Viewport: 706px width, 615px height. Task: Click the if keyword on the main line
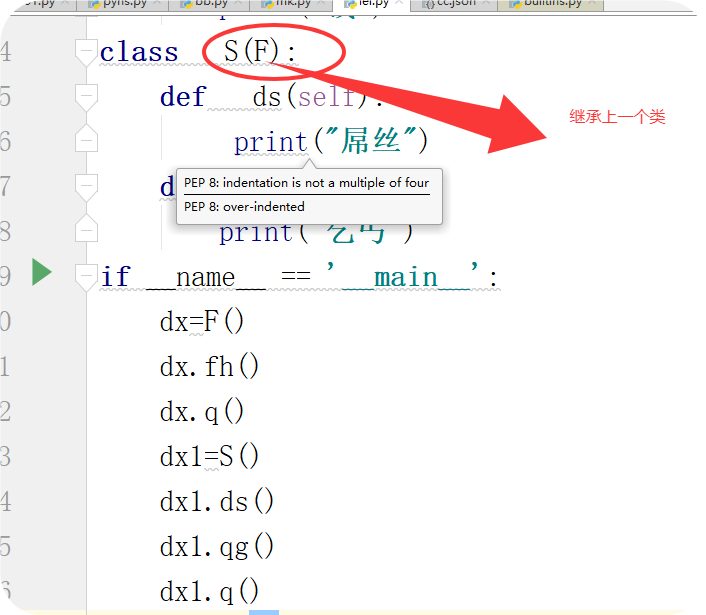[115, 276]
